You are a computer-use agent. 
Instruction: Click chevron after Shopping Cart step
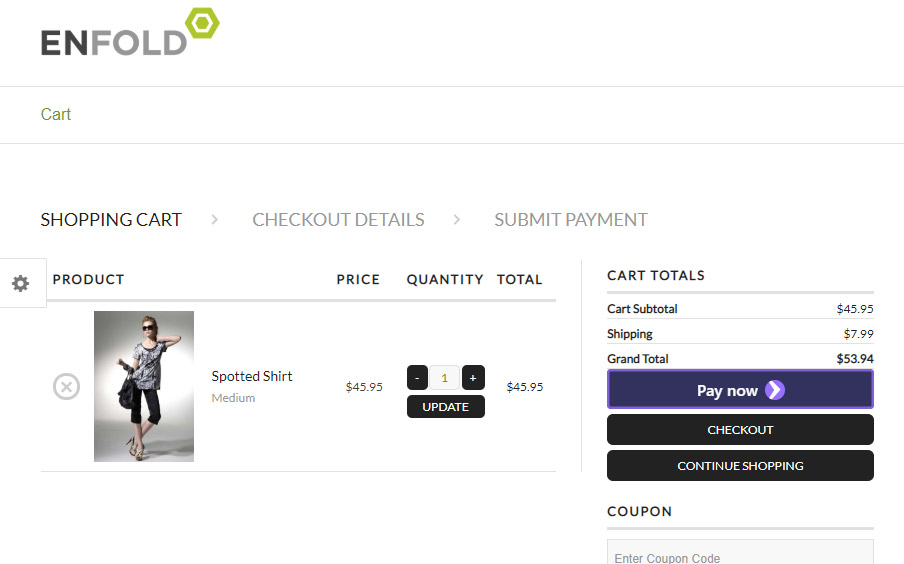click(x=215, y=220)
